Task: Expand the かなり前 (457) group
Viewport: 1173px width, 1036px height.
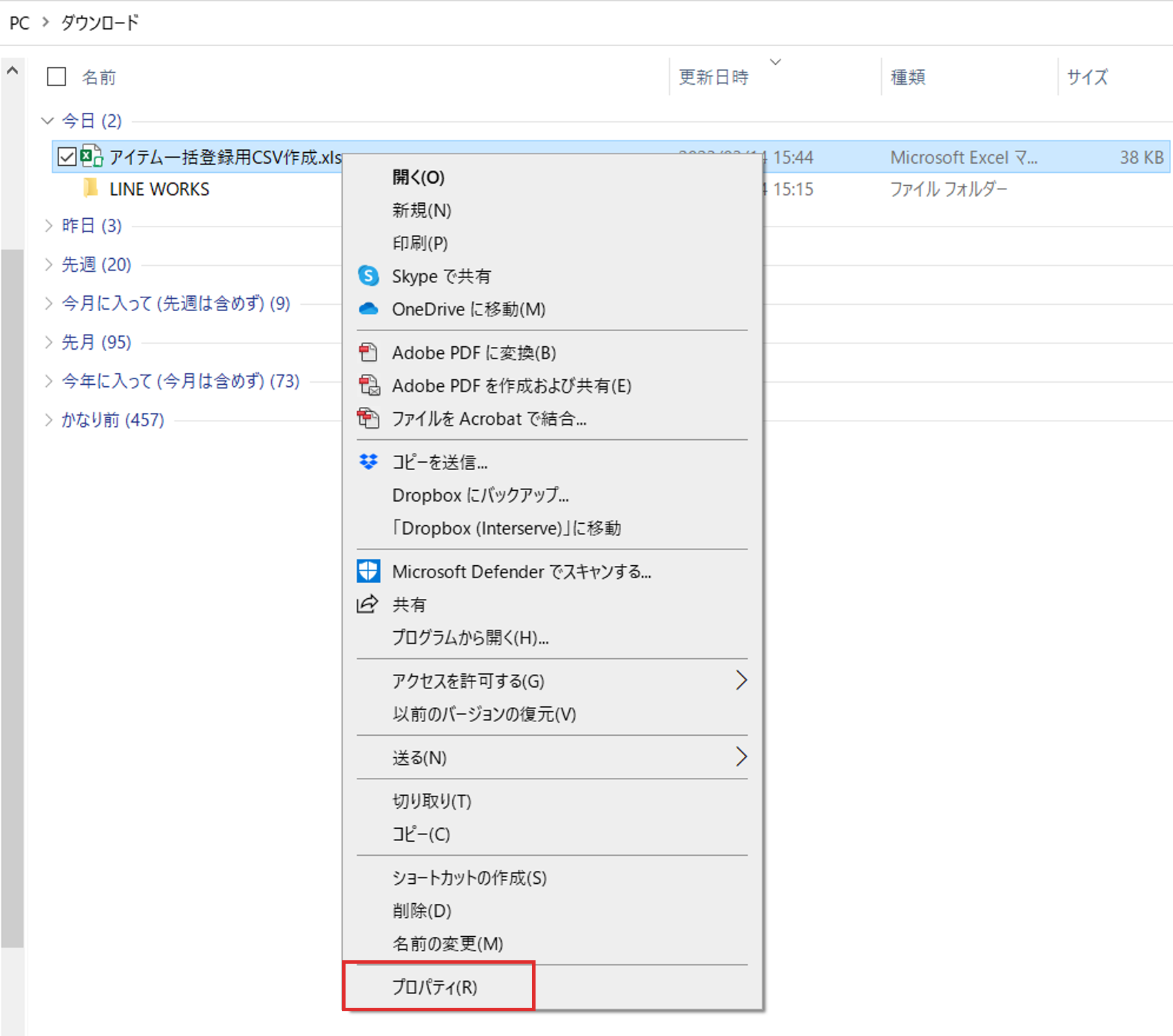Action: (48, 420)
